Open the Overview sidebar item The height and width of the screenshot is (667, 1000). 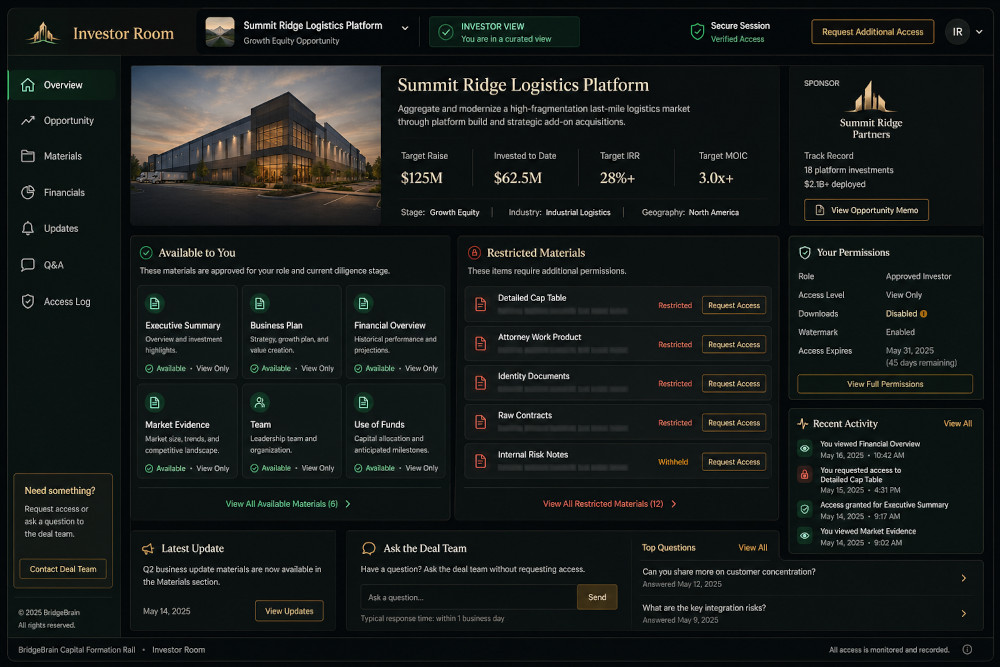click(62, 85)
